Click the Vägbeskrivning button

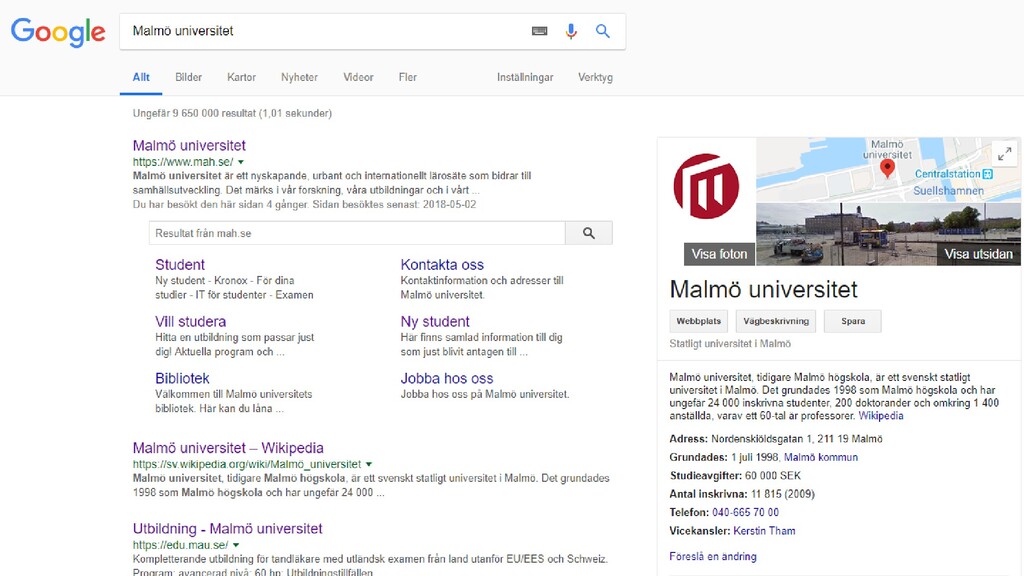[x=776, y=321]
